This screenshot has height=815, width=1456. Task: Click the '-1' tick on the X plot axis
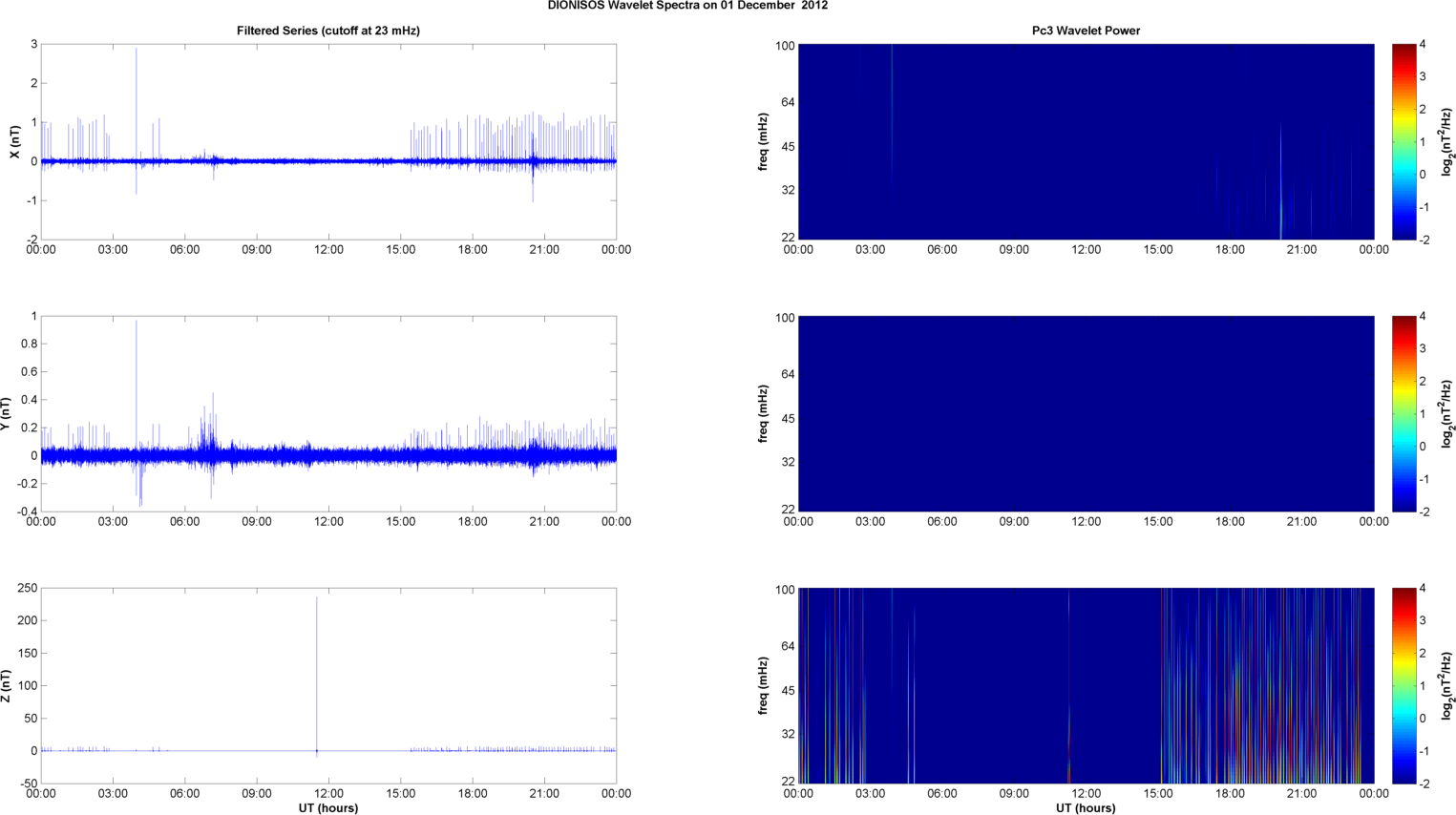[32, 200]
